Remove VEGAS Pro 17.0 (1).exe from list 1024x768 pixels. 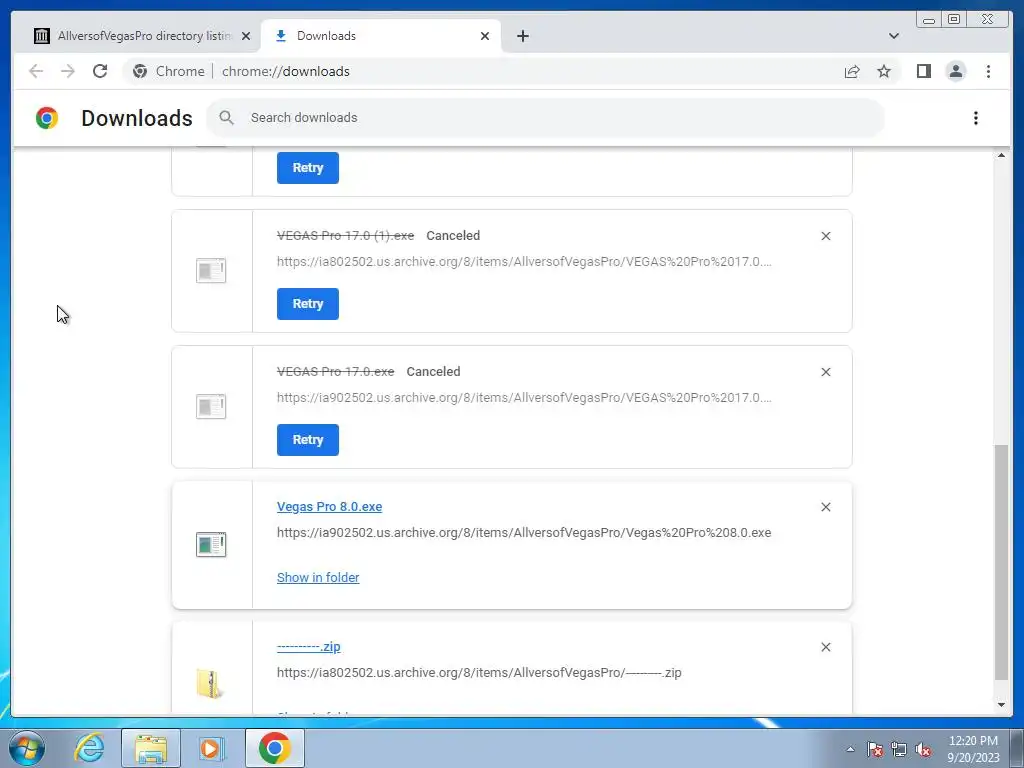825,236
